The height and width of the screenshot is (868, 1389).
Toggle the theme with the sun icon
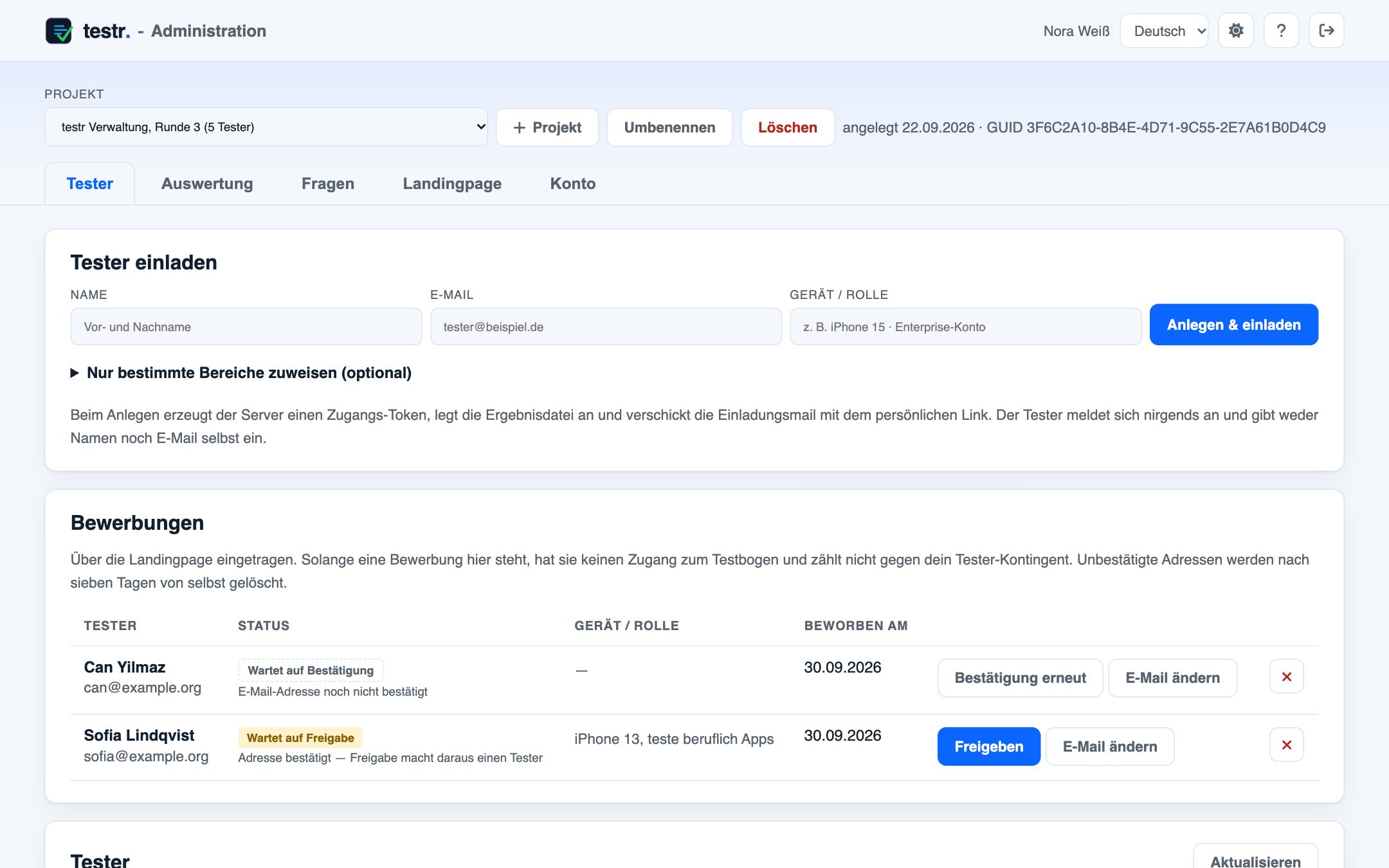[1235, 31]
